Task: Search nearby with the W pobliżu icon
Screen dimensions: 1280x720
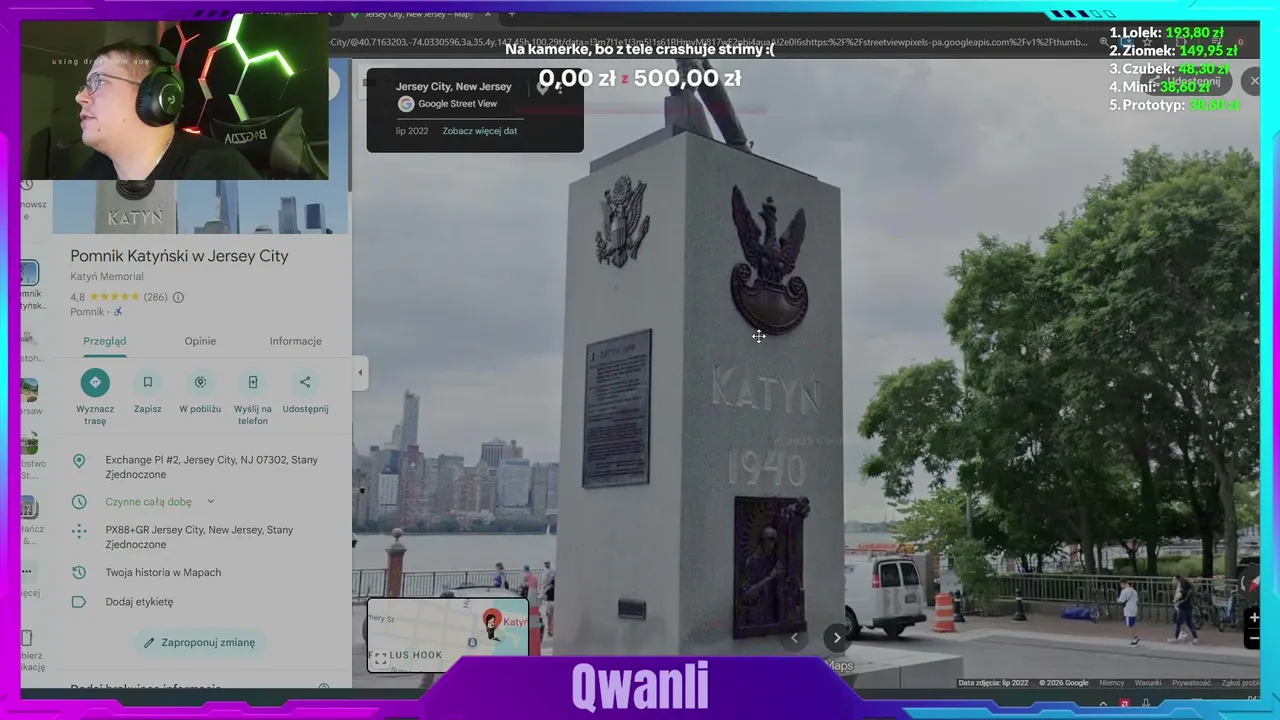Action: pyautogui.click(x=200, y=382)
